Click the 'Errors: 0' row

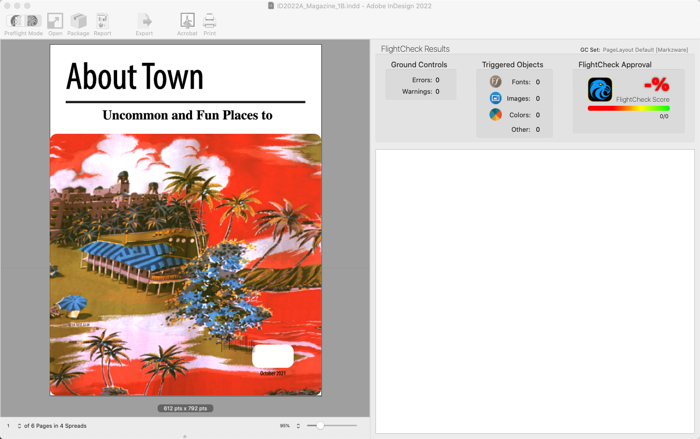(x=425, y=80)
